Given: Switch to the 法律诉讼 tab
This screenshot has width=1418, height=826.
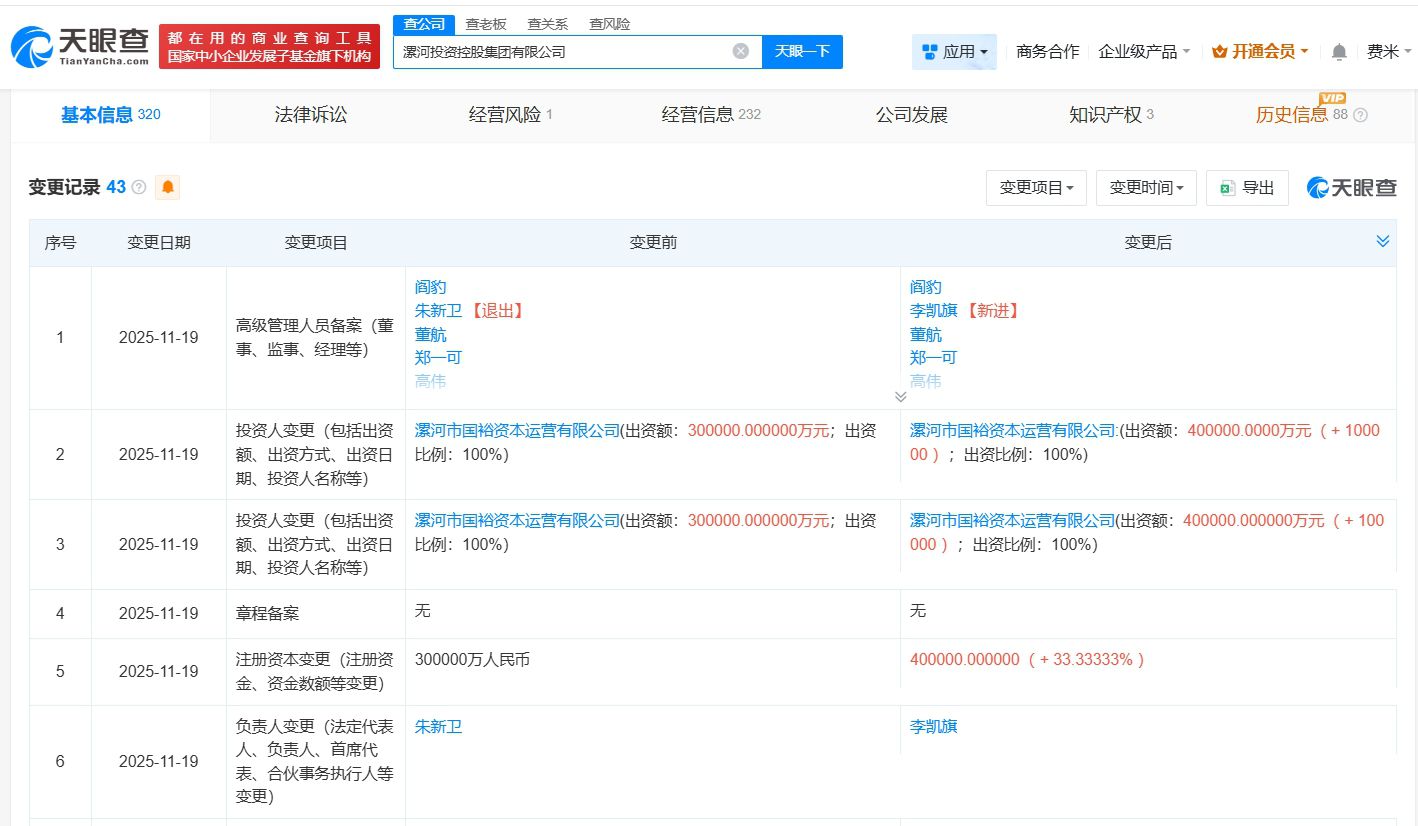Looking at the screenshot, I should click(311, 115).
